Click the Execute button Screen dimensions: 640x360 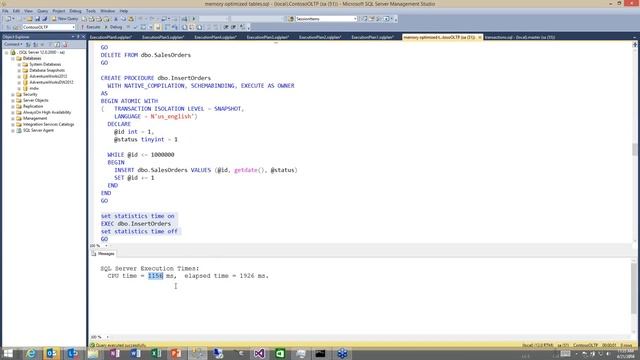pyautogui.click(x=90, y=27)
